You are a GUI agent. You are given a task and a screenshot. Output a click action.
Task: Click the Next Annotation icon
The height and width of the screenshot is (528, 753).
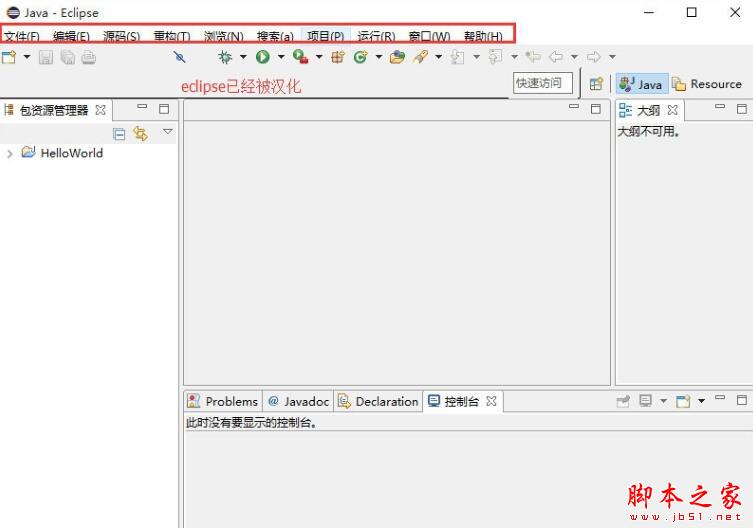pos(458,57)
